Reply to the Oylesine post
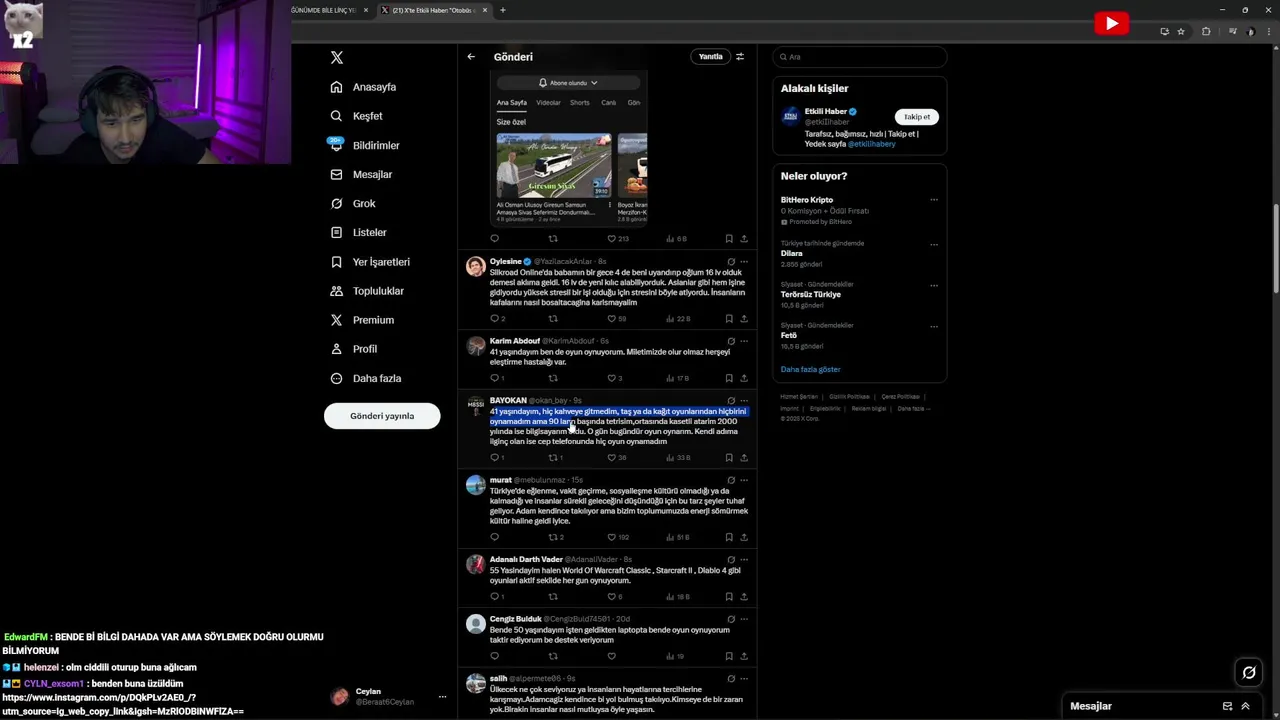This screenshot has height=720, width=1280. click(494, 319)
